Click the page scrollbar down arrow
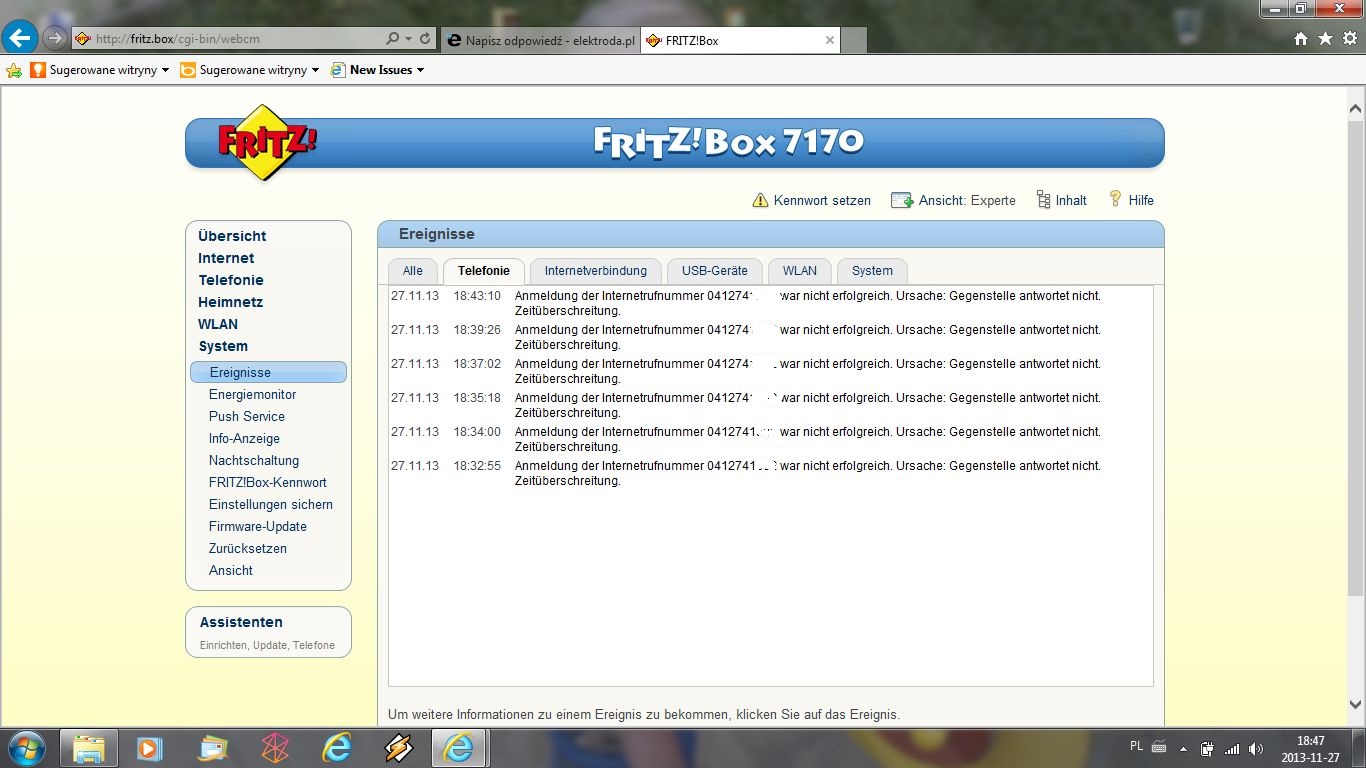Viewport: 1366px width, 768px height. coord(1356,702)
